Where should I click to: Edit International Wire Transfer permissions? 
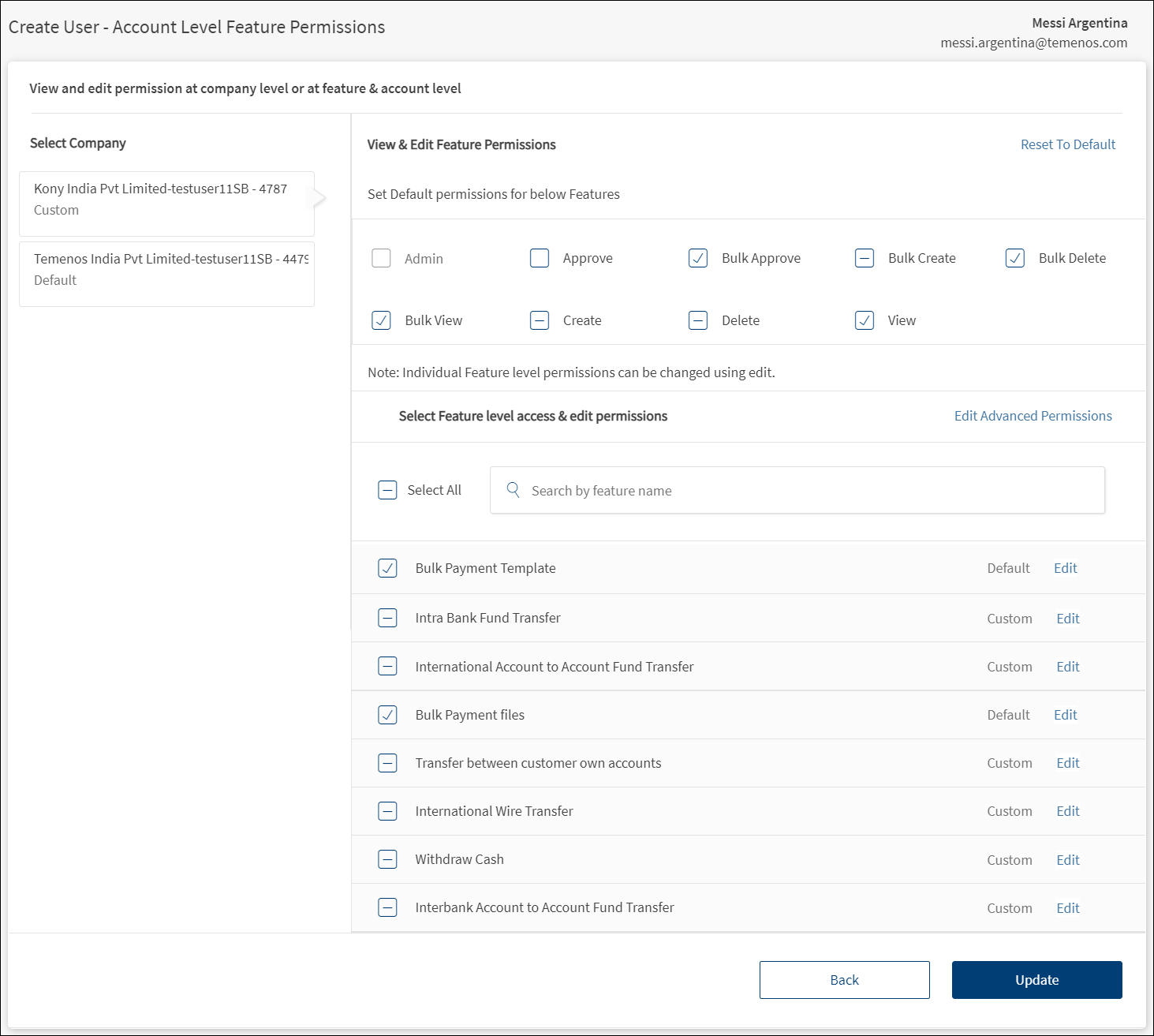[x=1067, y=811]
